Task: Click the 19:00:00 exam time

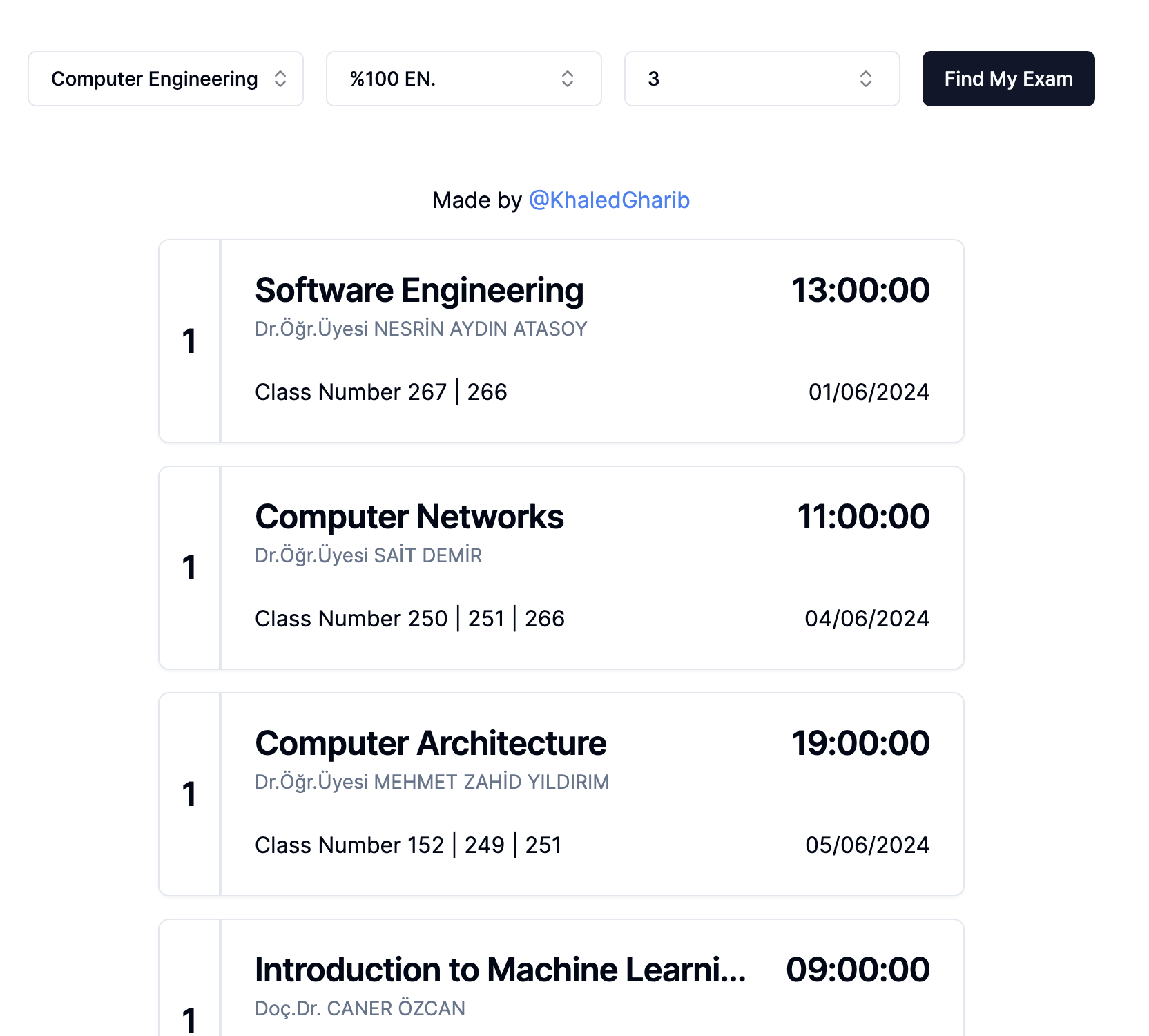Action: tap(860, 743)
